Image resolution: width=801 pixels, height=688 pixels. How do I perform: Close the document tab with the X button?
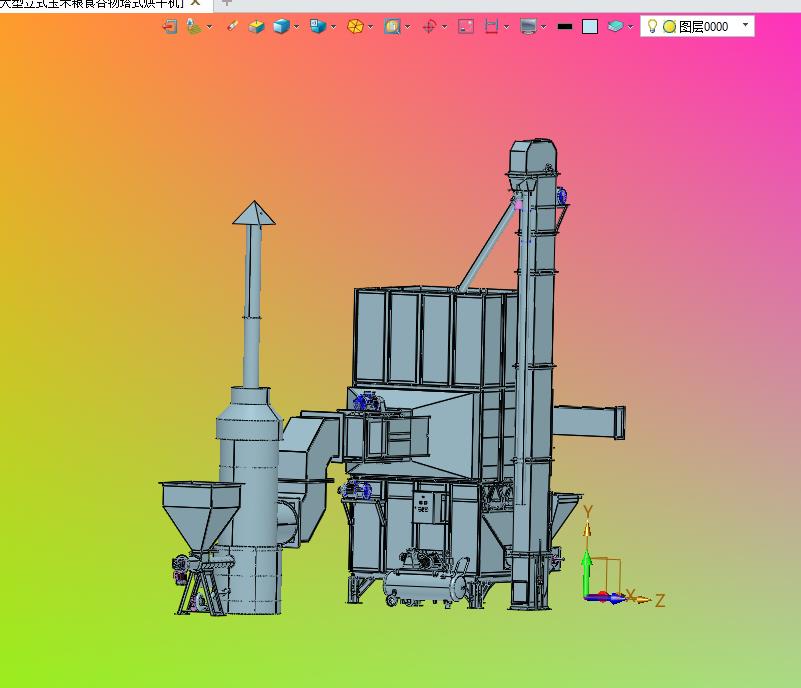[x=195, y=3]
